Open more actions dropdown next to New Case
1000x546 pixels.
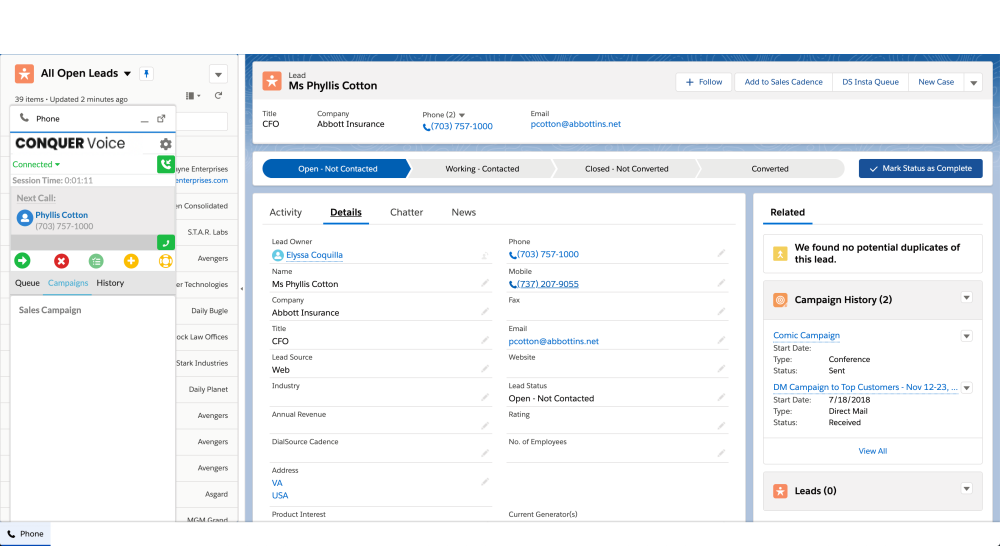973,82
